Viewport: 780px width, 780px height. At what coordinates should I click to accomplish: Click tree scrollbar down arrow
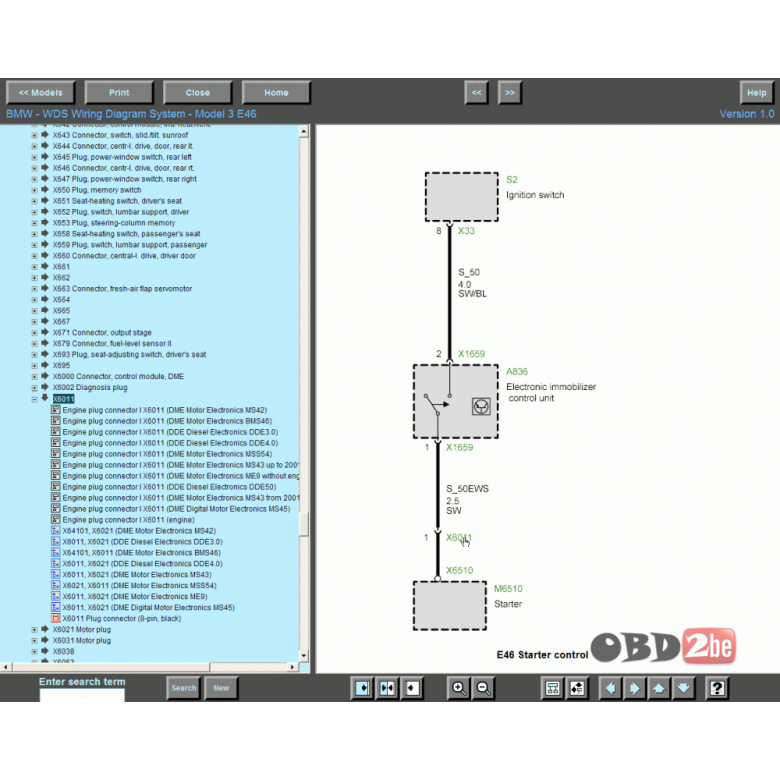pos(304,656)
